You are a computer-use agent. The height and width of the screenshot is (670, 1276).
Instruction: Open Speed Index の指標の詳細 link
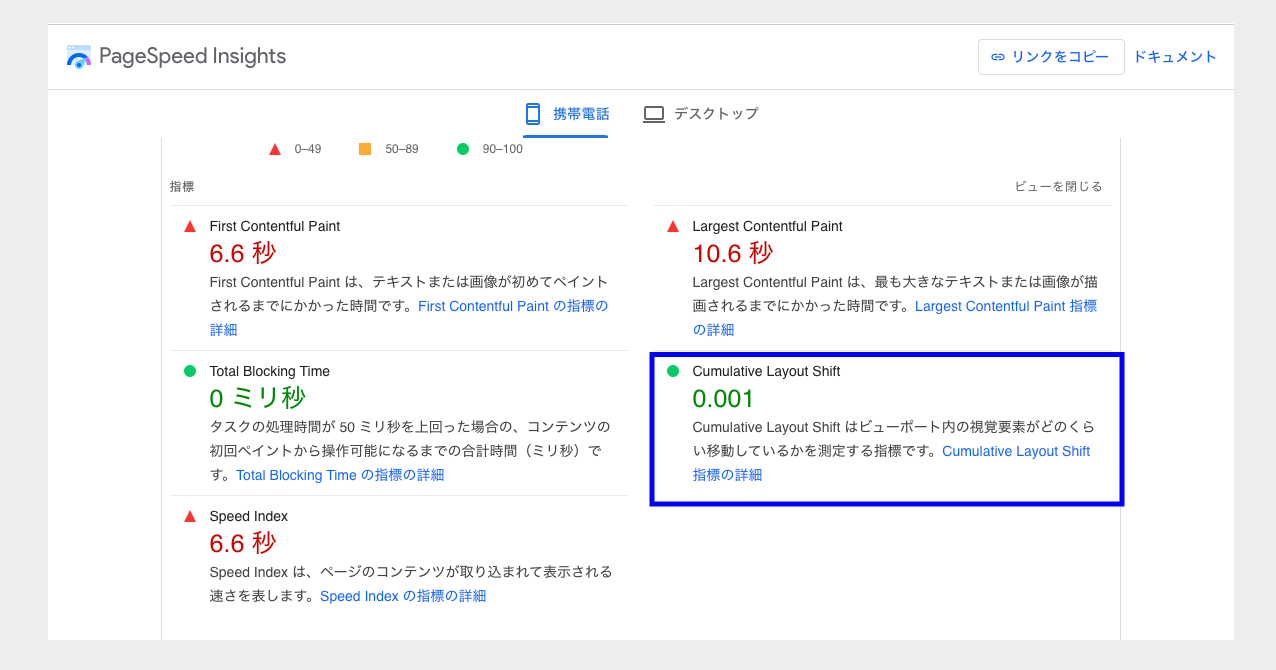click(x=402, y=596)
